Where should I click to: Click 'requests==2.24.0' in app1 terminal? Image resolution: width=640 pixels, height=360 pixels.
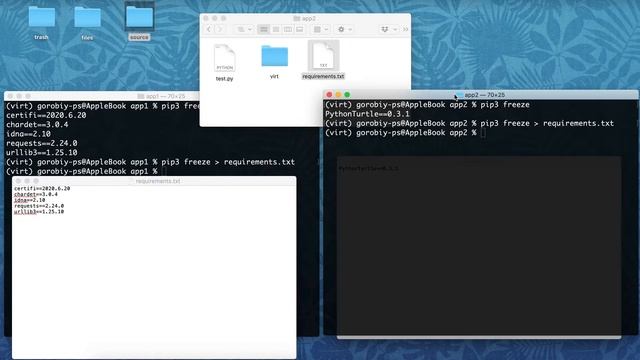point(42,143)
